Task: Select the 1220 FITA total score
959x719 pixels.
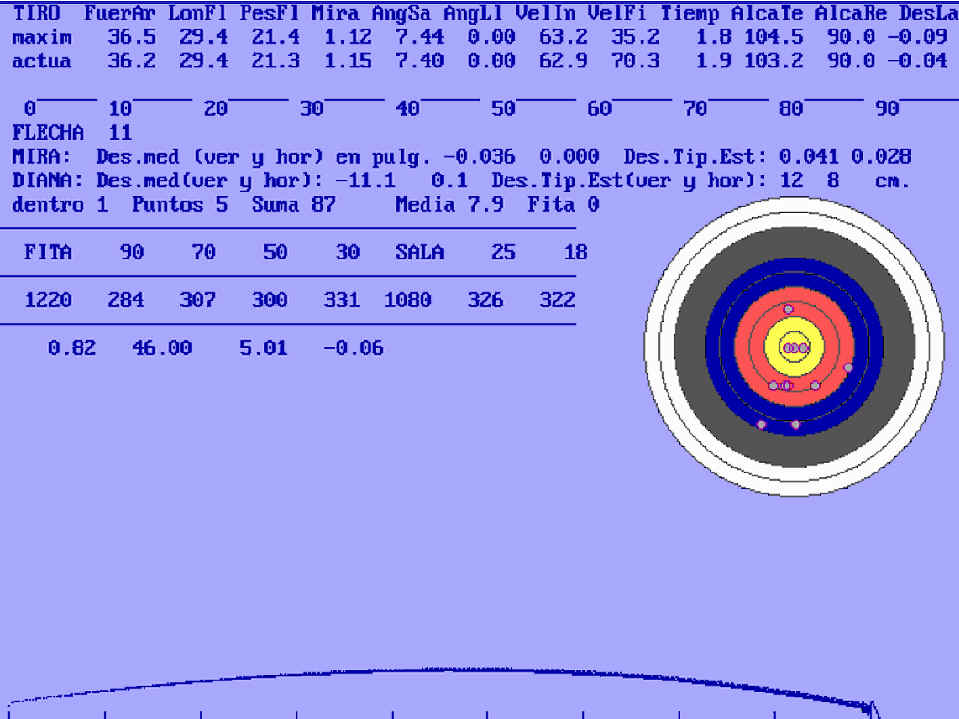Action: pyautogui.click(x=48, y=300)
